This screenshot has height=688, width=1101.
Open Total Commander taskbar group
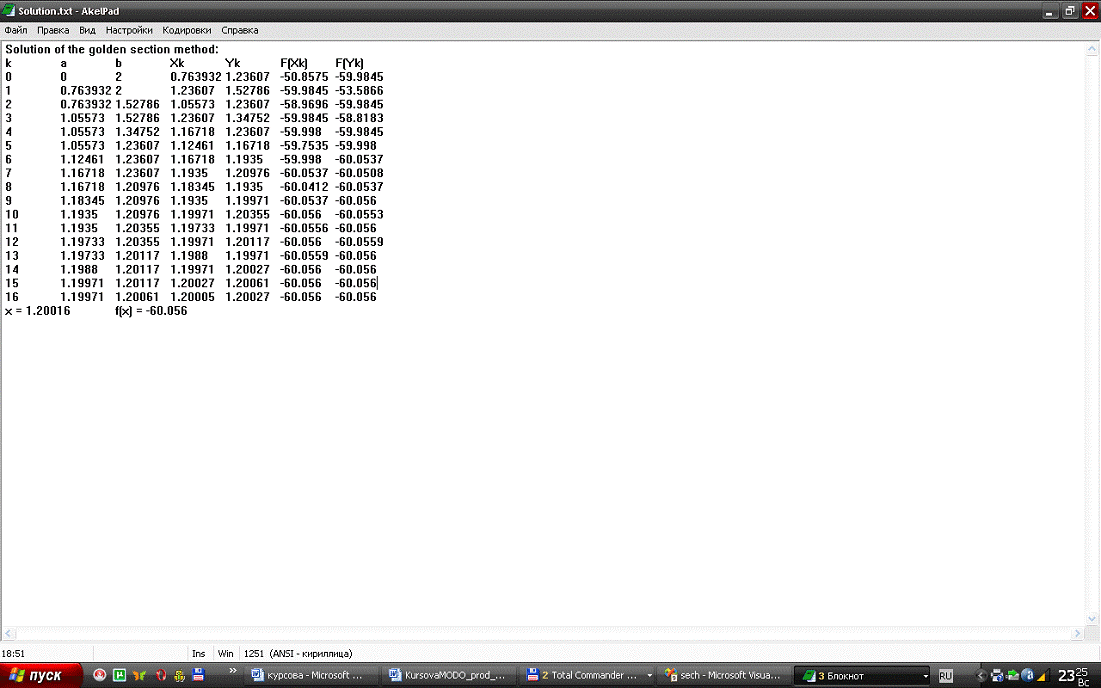583,675
